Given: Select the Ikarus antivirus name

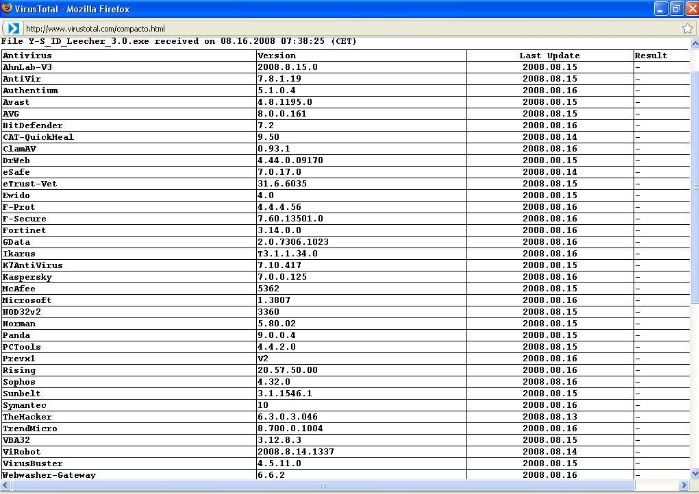Looking at the screenshot, I should 19,254.
